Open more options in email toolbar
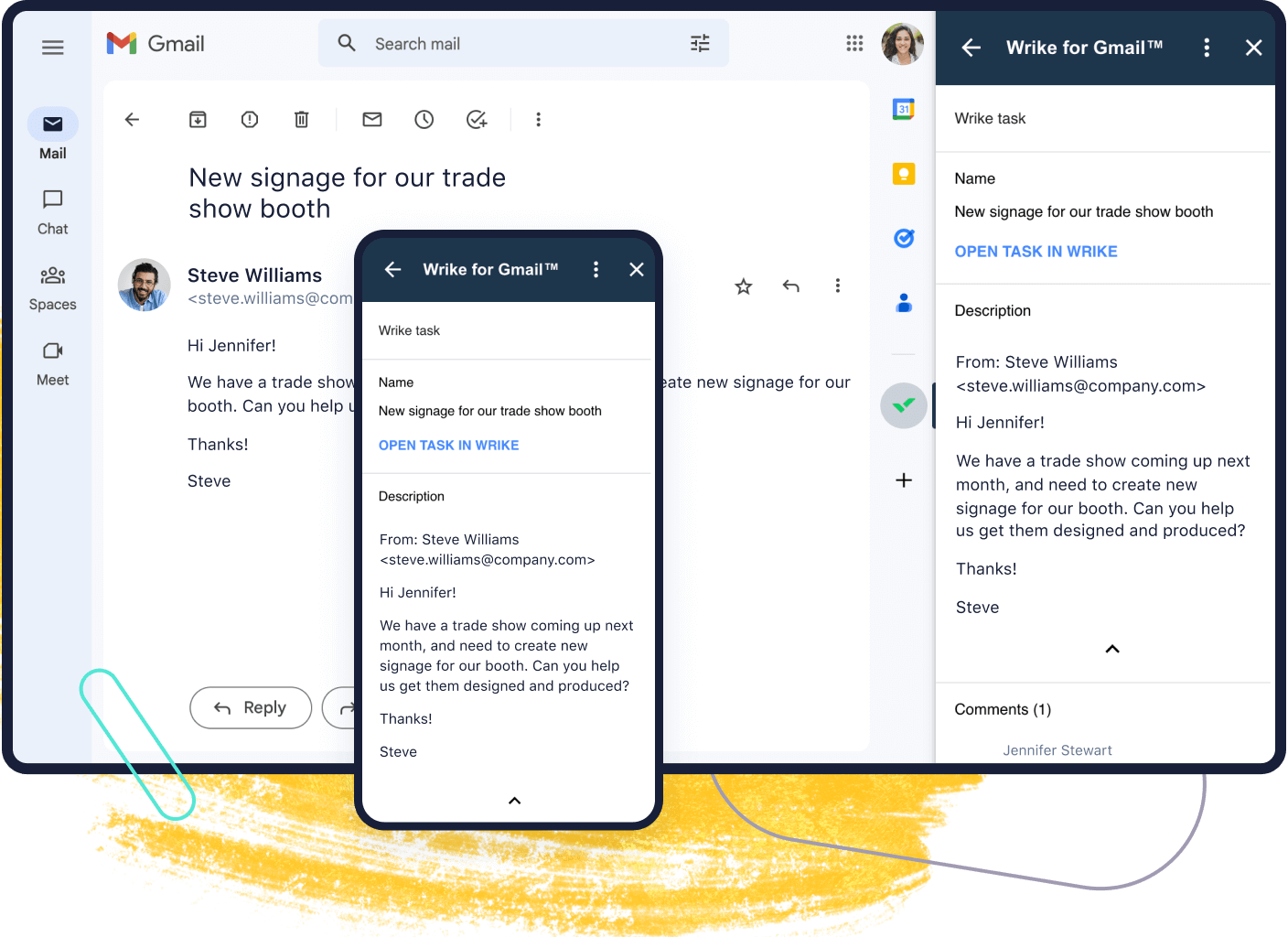The width and height of the screenshot is (1288, 937). 539,119
